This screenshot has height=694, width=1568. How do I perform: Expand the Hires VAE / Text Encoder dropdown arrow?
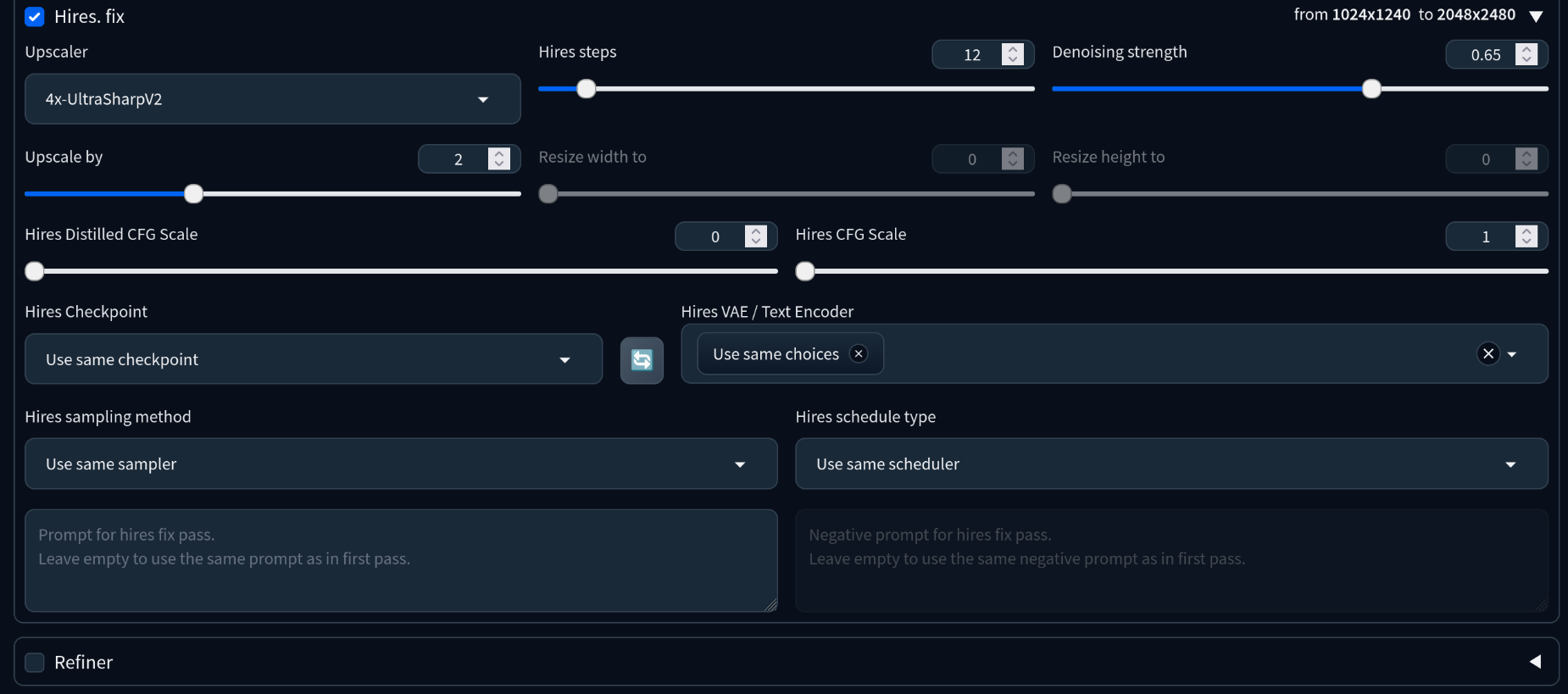[x=1512, y=354]
